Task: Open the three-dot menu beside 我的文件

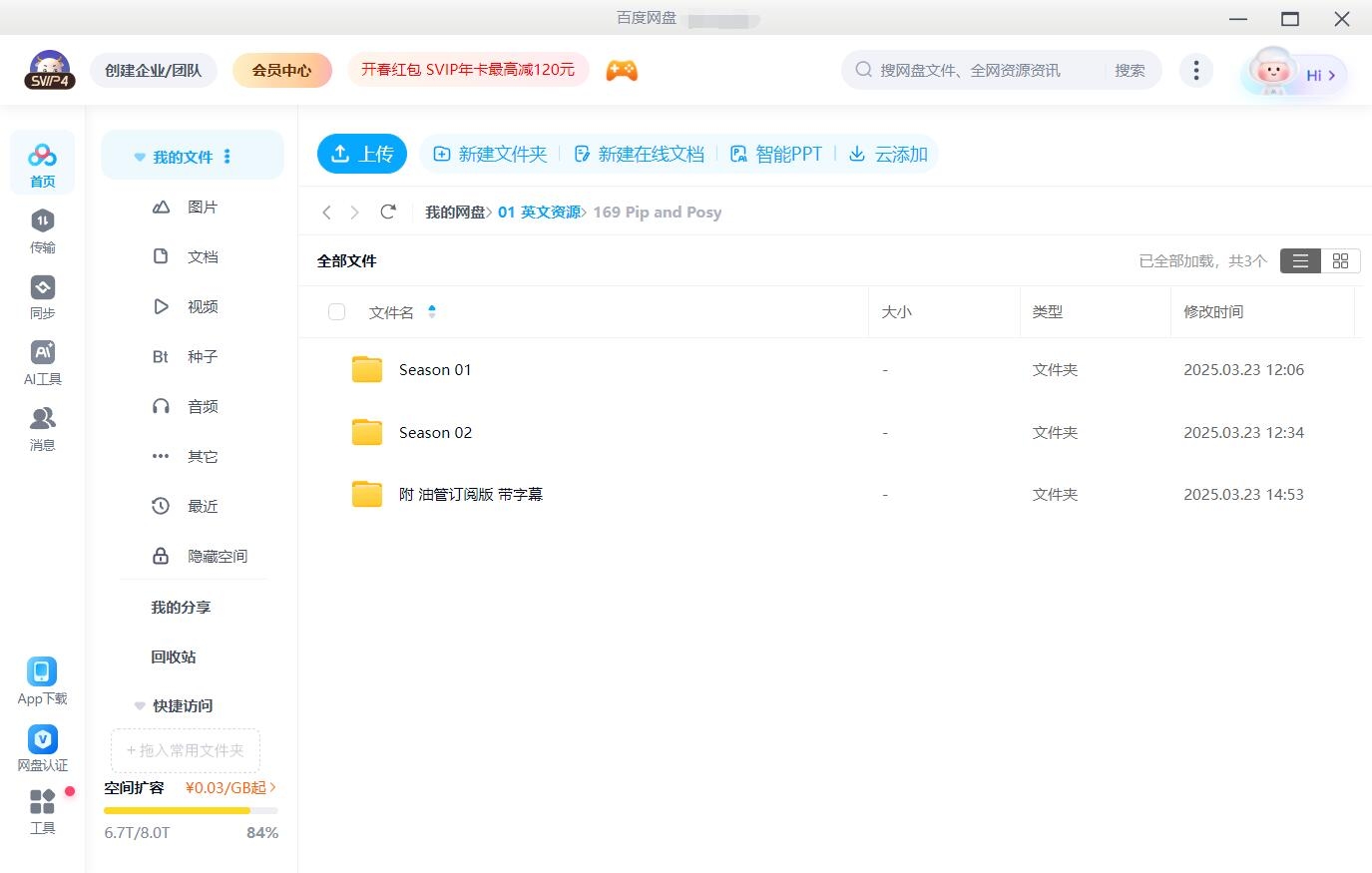Action: (227, 156)
